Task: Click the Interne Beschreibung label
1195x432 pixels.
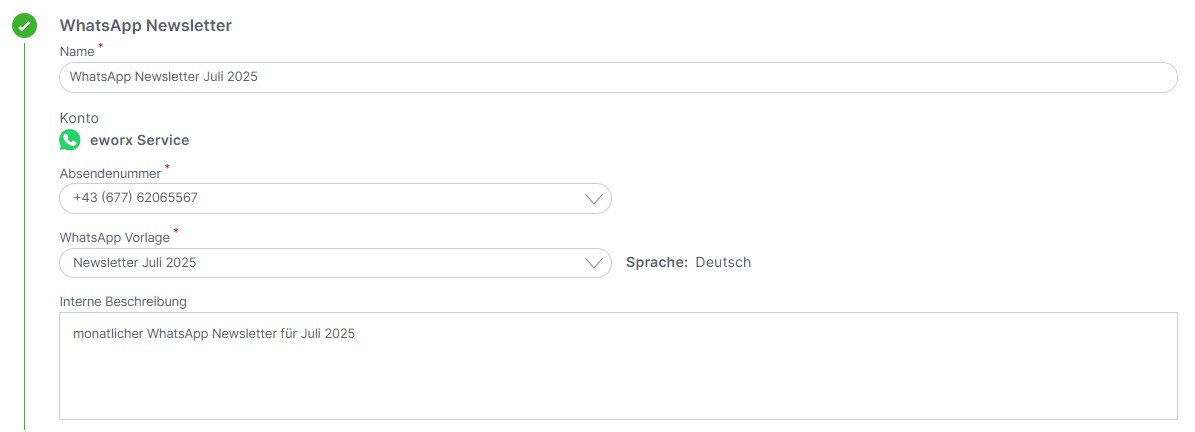Action: click(x=123, y=302)
